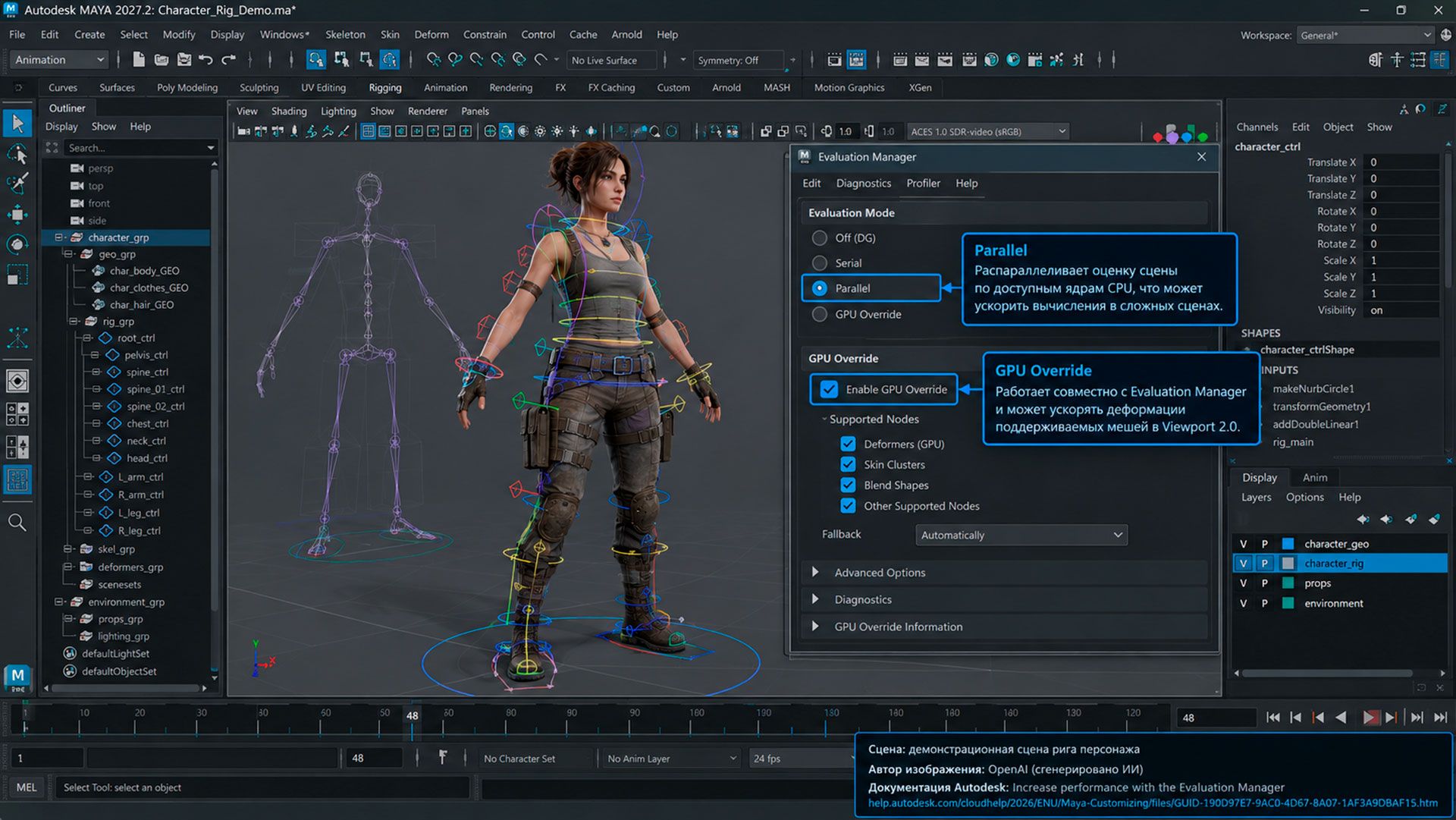This screenshot has height=820, width=1456.
Task: Play backwards on the timeline
Action: [x=1341, y=717]
